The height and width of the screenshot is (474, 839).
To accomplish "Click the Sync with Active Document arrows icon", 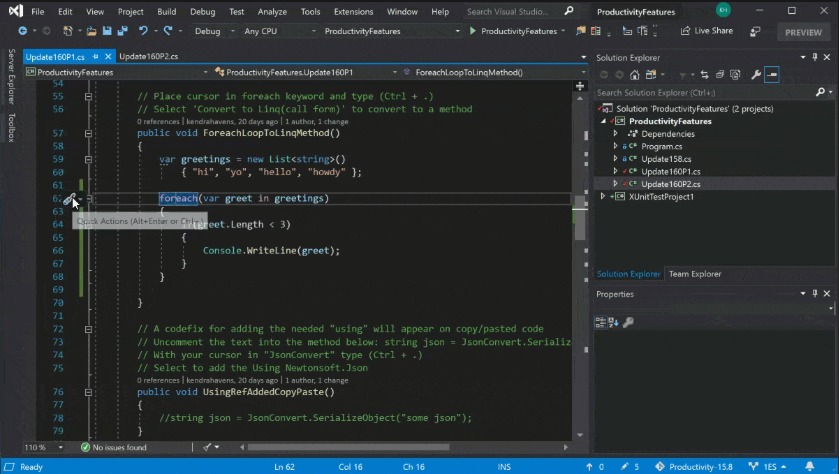I will [x=704, y=74].
